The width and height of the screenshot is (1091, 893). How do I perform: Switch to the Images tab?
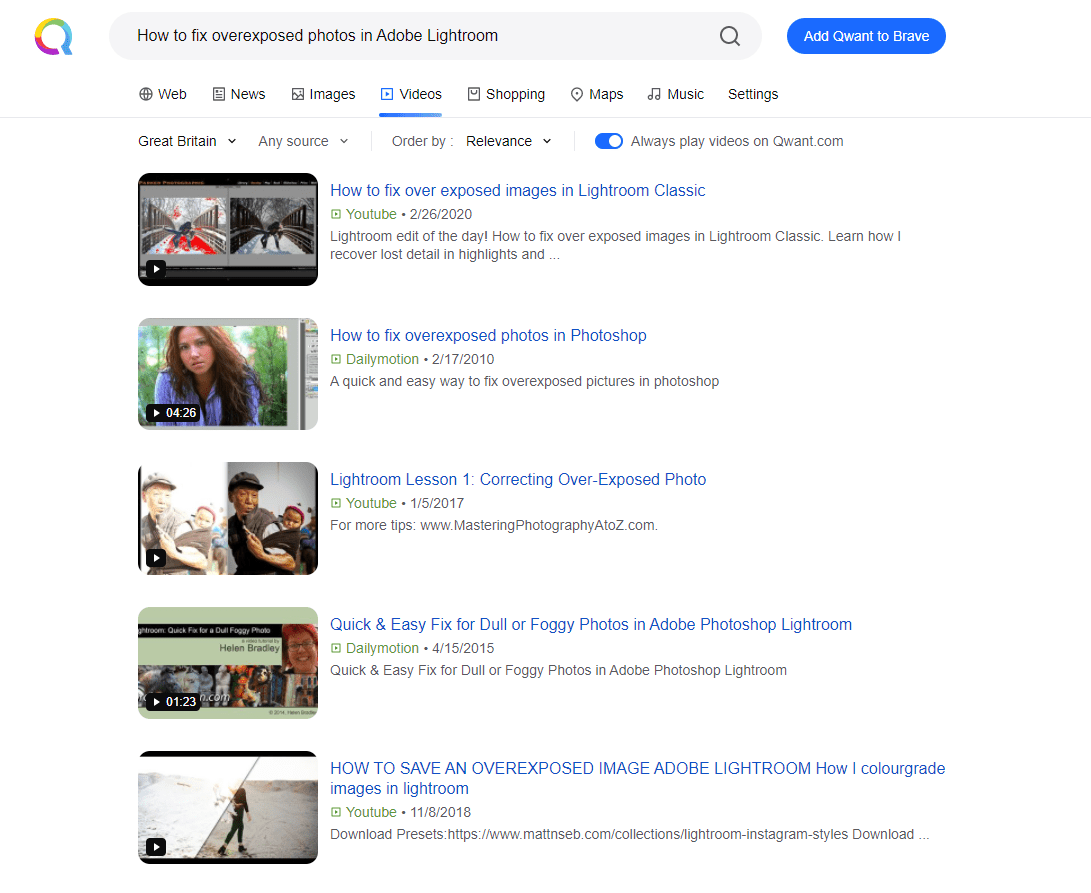tap(323, 94)
